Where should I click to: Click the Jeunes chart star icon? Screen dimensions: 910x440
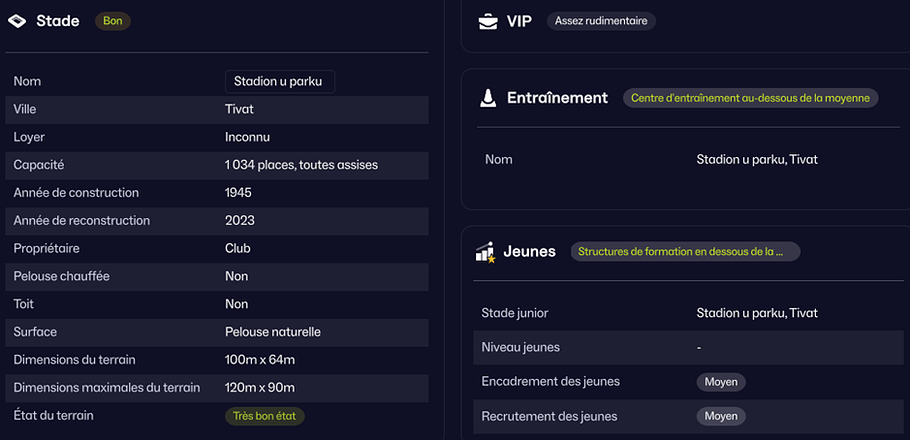click(x=486, y=252)
